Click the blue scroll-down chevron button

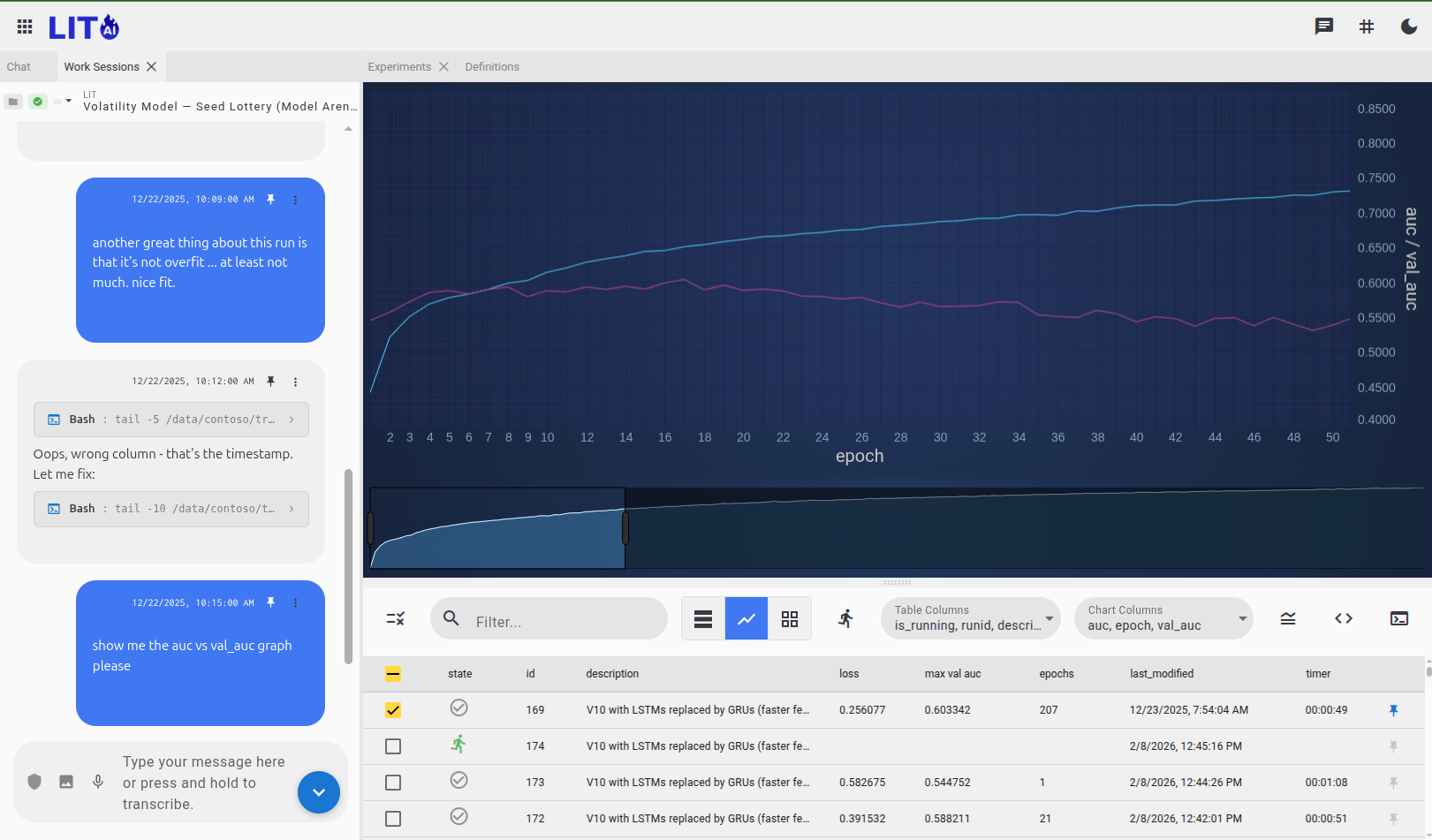coord(319,792)
